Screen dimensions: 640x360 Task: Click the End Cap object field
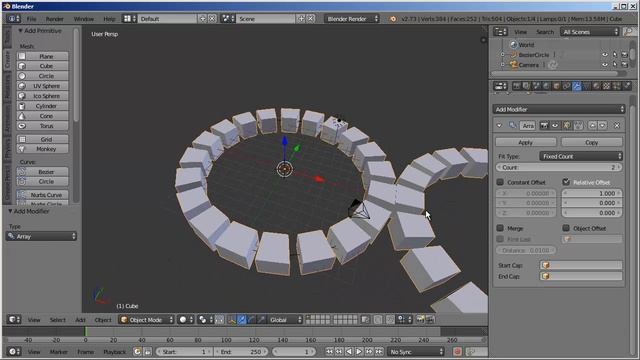581,276
